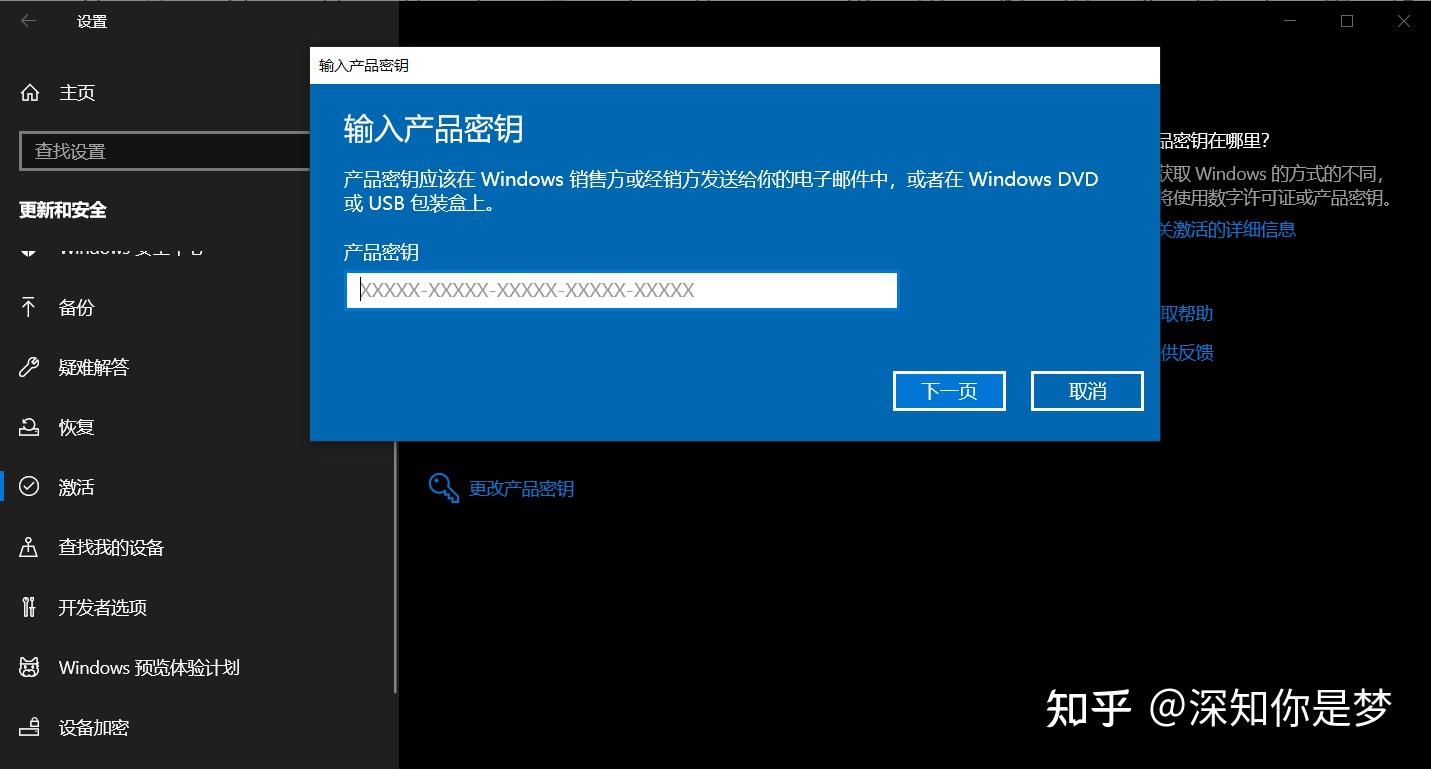Click the Developer options icon
Image resolution: width=1431 pixels, height=769 pixels.
(29, 607)
